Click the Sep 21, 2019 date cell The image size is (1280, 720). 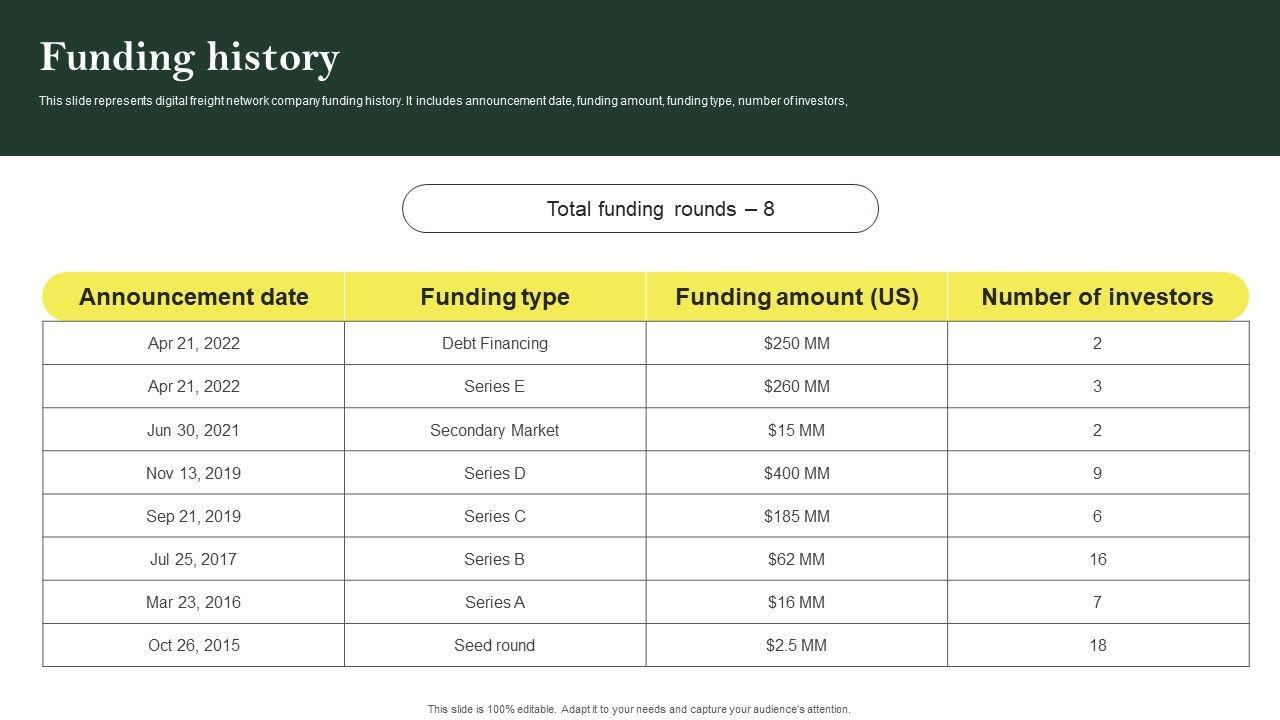(x=194, y=516)
